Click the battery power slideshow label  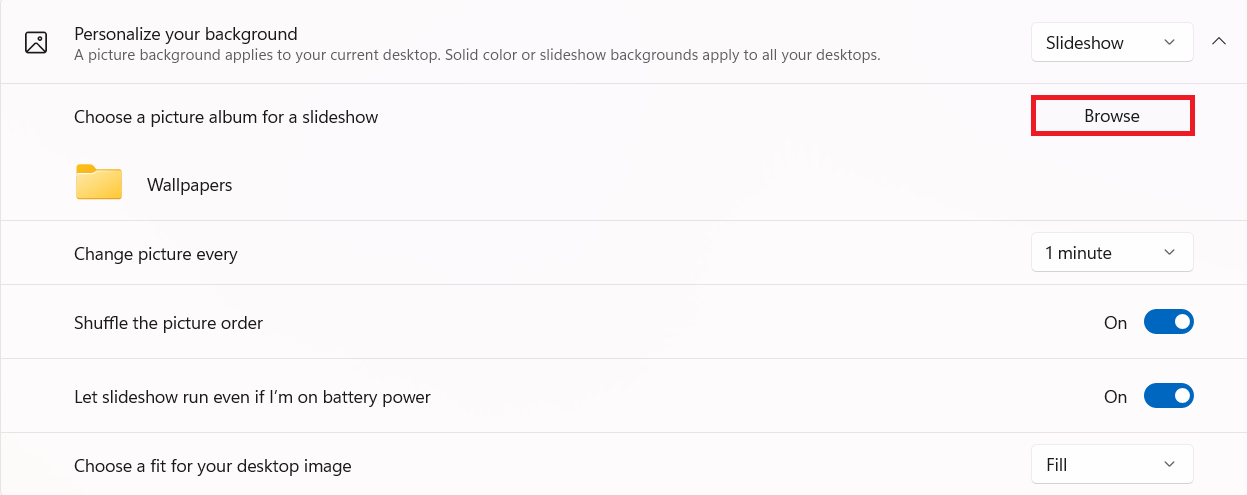coord(252,397)
